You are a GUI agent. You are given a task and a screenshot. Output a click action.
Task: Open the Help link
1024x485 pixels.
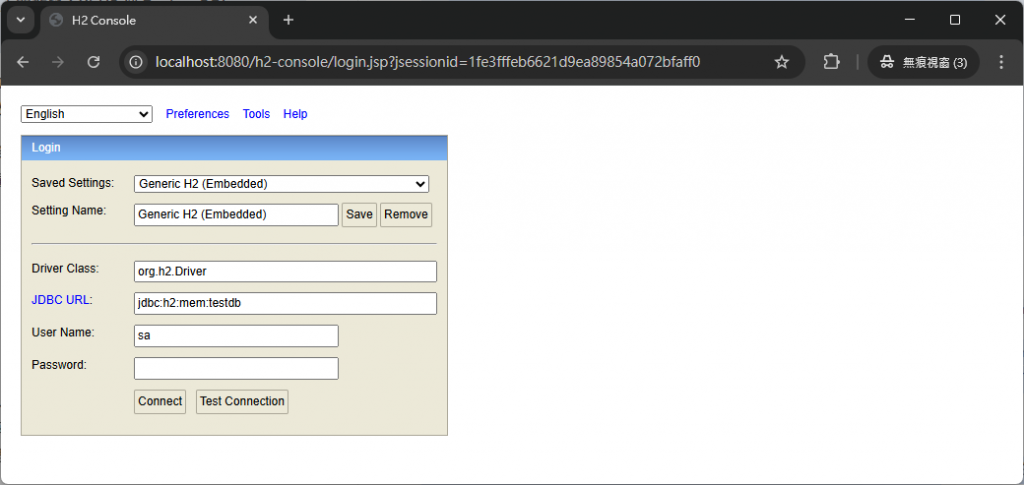(x=295, y=114)
